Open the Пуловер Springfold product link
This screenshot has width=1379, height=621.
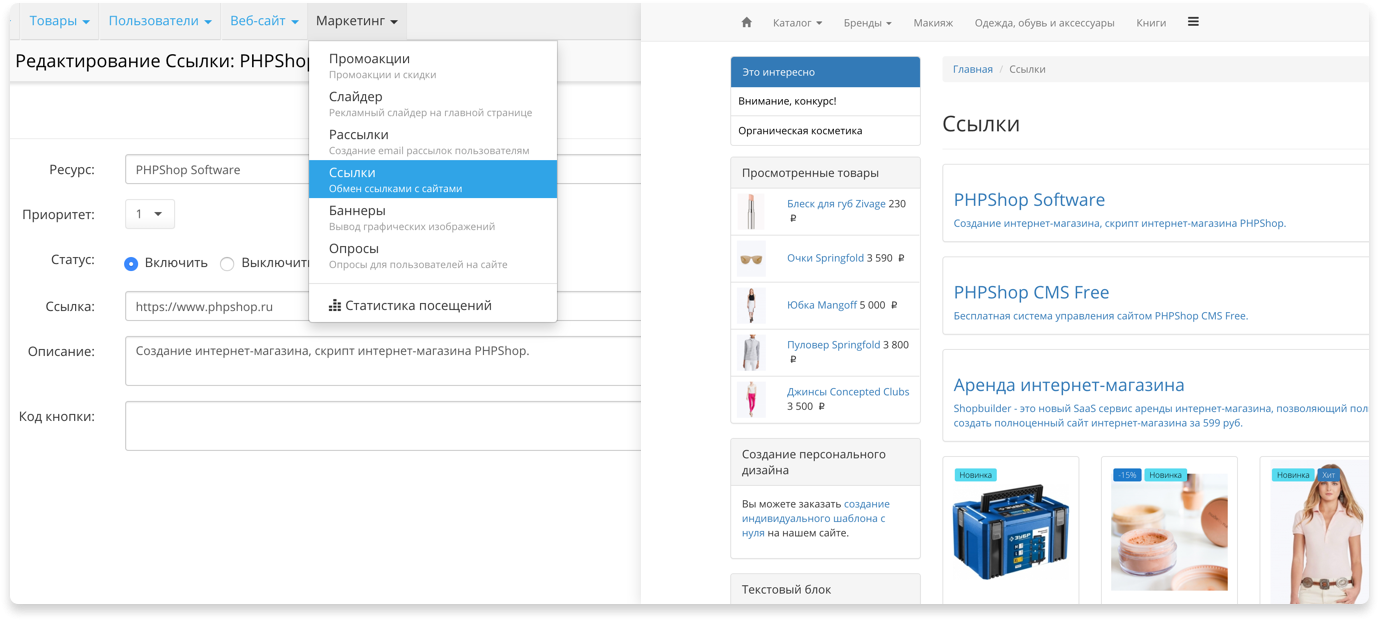tap(833, 344)
